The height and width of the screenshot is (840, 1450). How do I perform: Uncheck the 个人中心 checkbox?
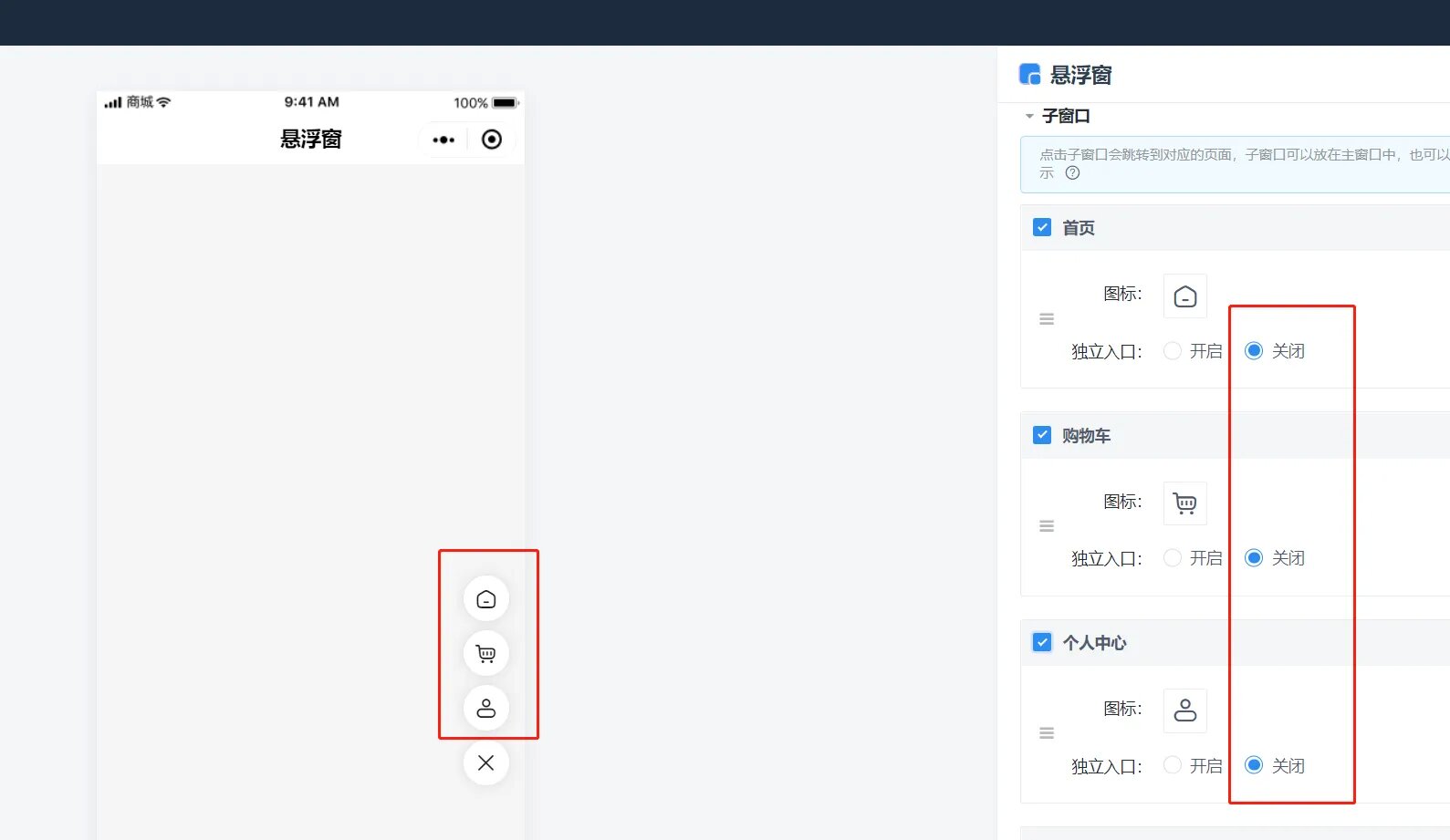[1042, 642]
